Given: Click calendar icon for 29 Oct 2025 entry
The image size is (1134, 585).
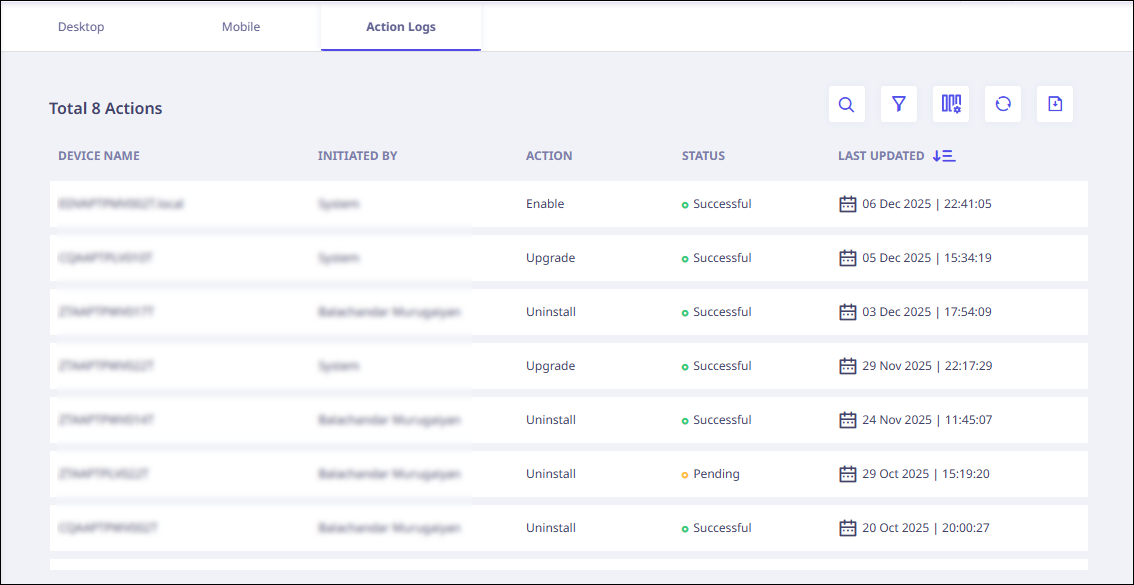Looking at the screenshot, I should click(848, 474).
